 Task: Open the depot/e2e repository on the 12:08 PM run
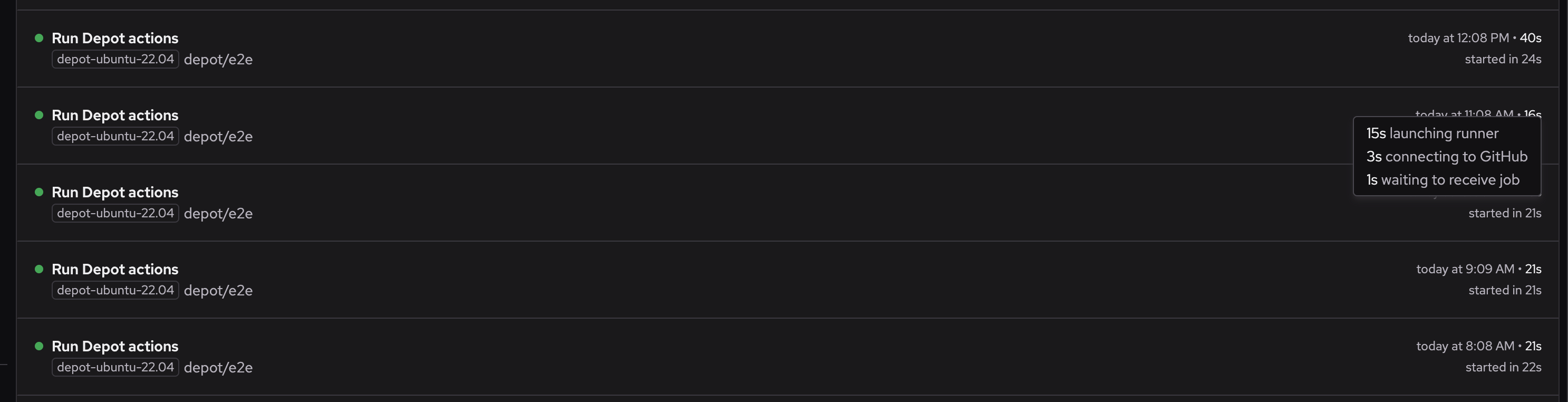point(218,60)
